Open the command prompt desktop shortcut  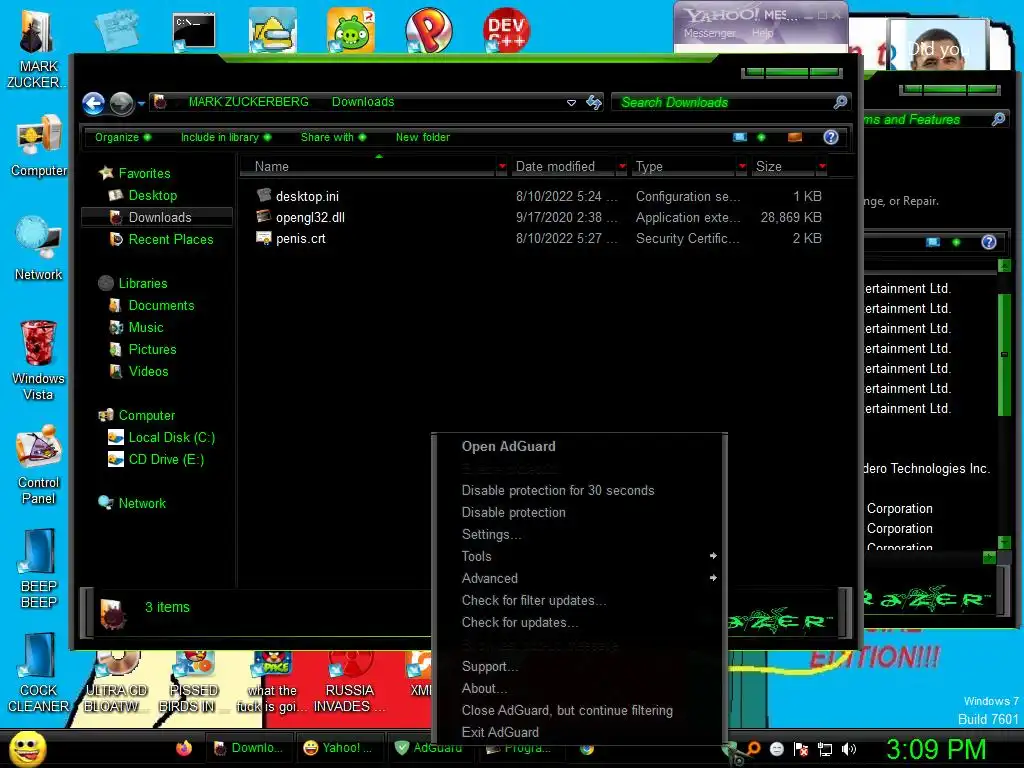point(194,31)
